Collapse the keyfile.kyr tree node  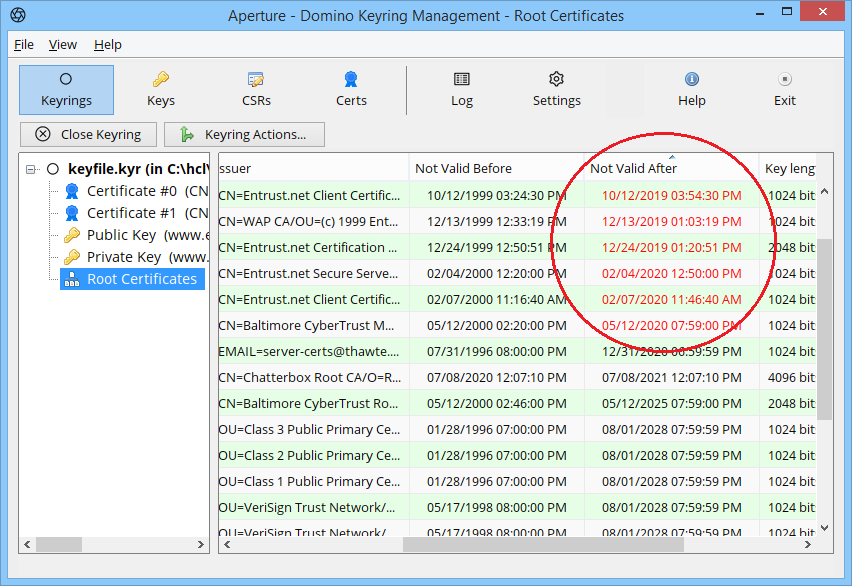click(x=31, y=169)
